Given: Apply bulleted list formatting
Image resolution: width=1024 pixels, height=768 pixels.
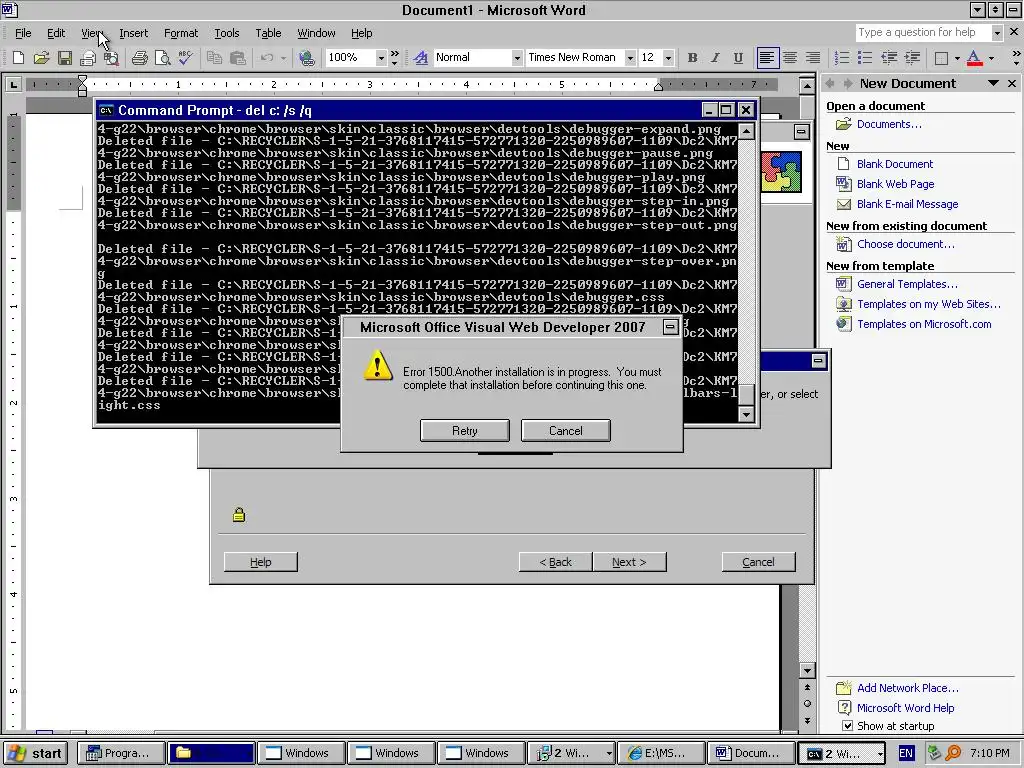Looking at the screenshot, I should [865, 57].
